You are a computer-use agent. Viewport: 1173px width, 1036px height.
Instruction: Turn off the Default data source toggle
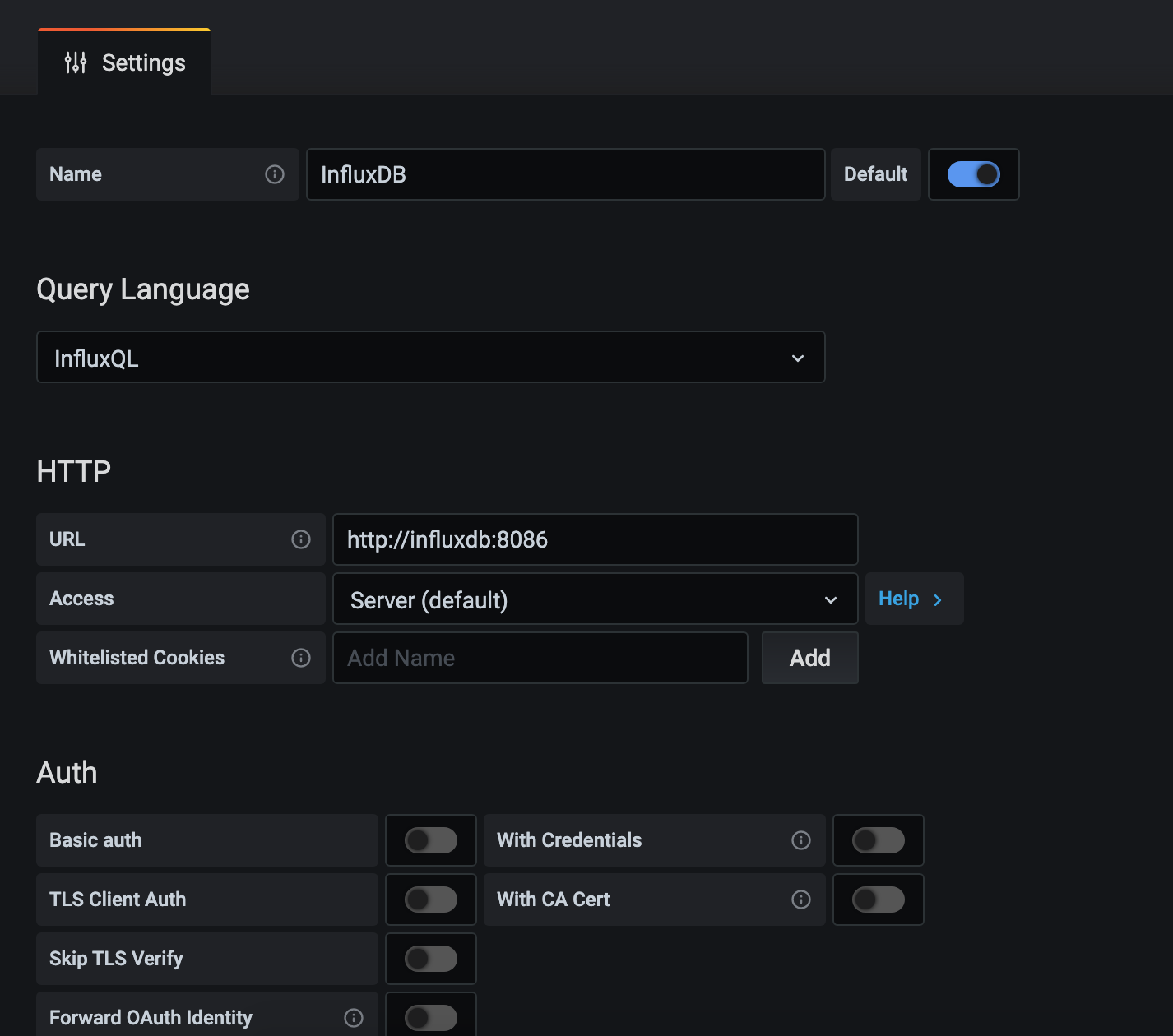[974, 174]
